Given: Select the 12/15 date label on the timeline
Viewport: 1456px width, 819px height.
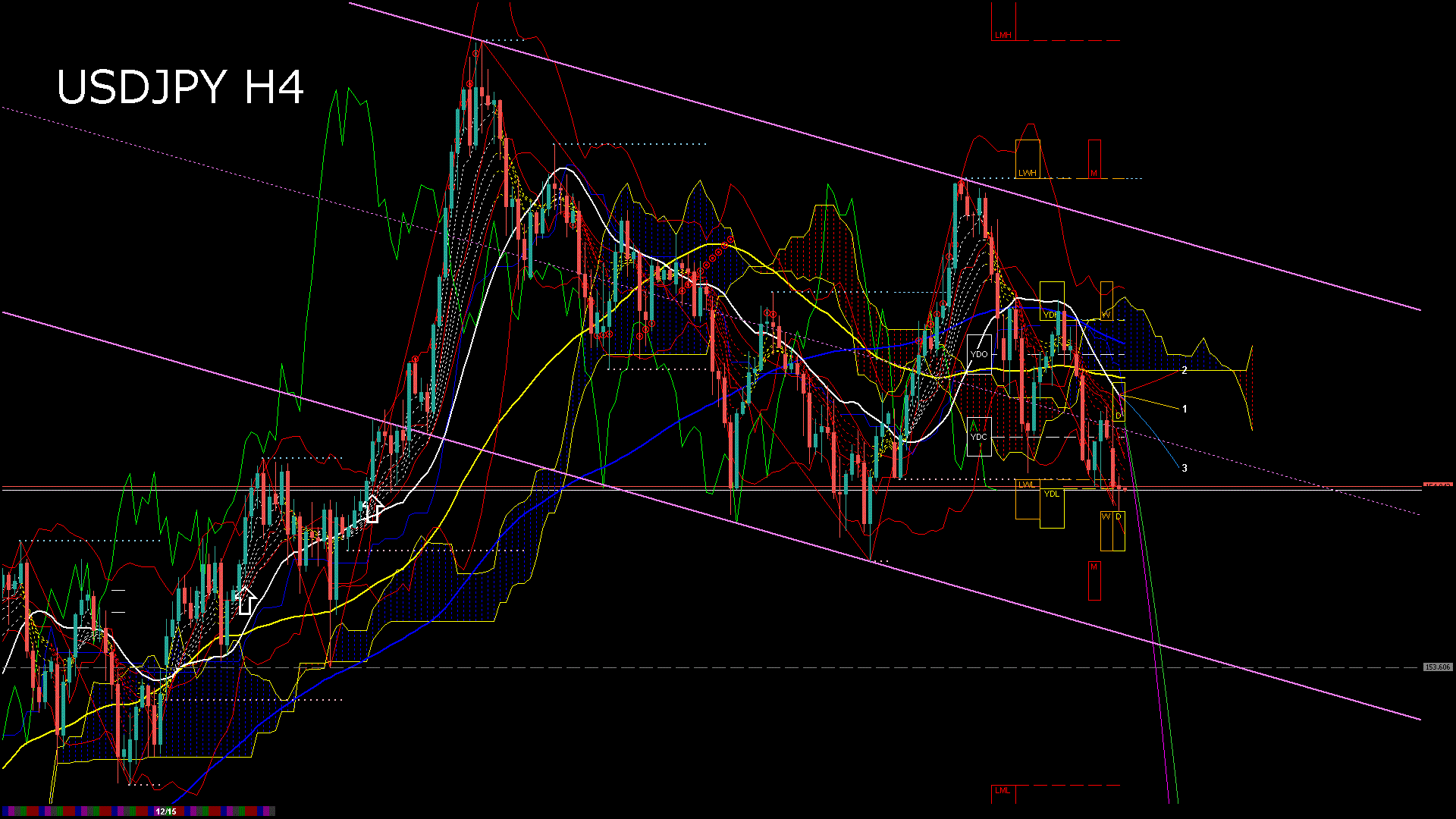Looking at the screenshot, I should pos(165,810).
